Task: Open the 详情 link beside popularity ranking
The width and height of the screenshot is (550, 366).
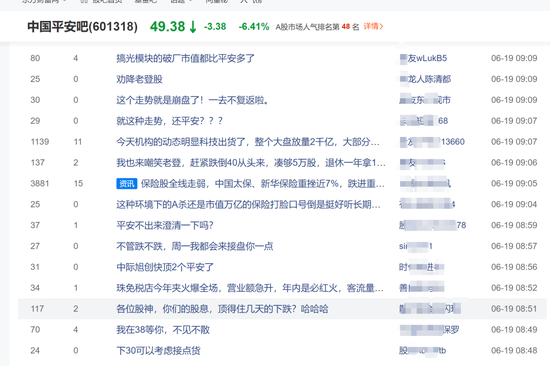Action: click(373, 26)
